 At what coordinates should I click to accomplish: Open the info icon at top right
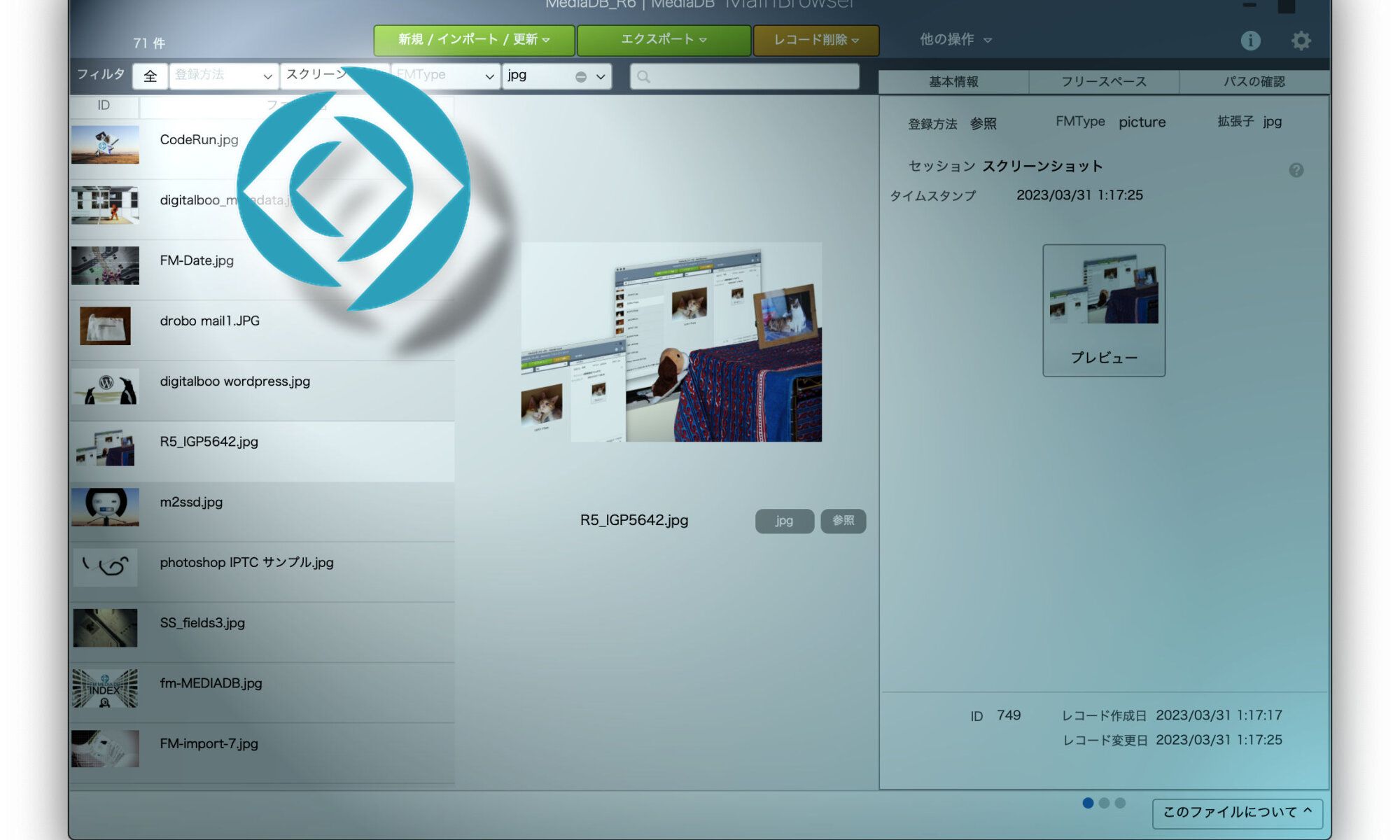(x=1250, y=41)
